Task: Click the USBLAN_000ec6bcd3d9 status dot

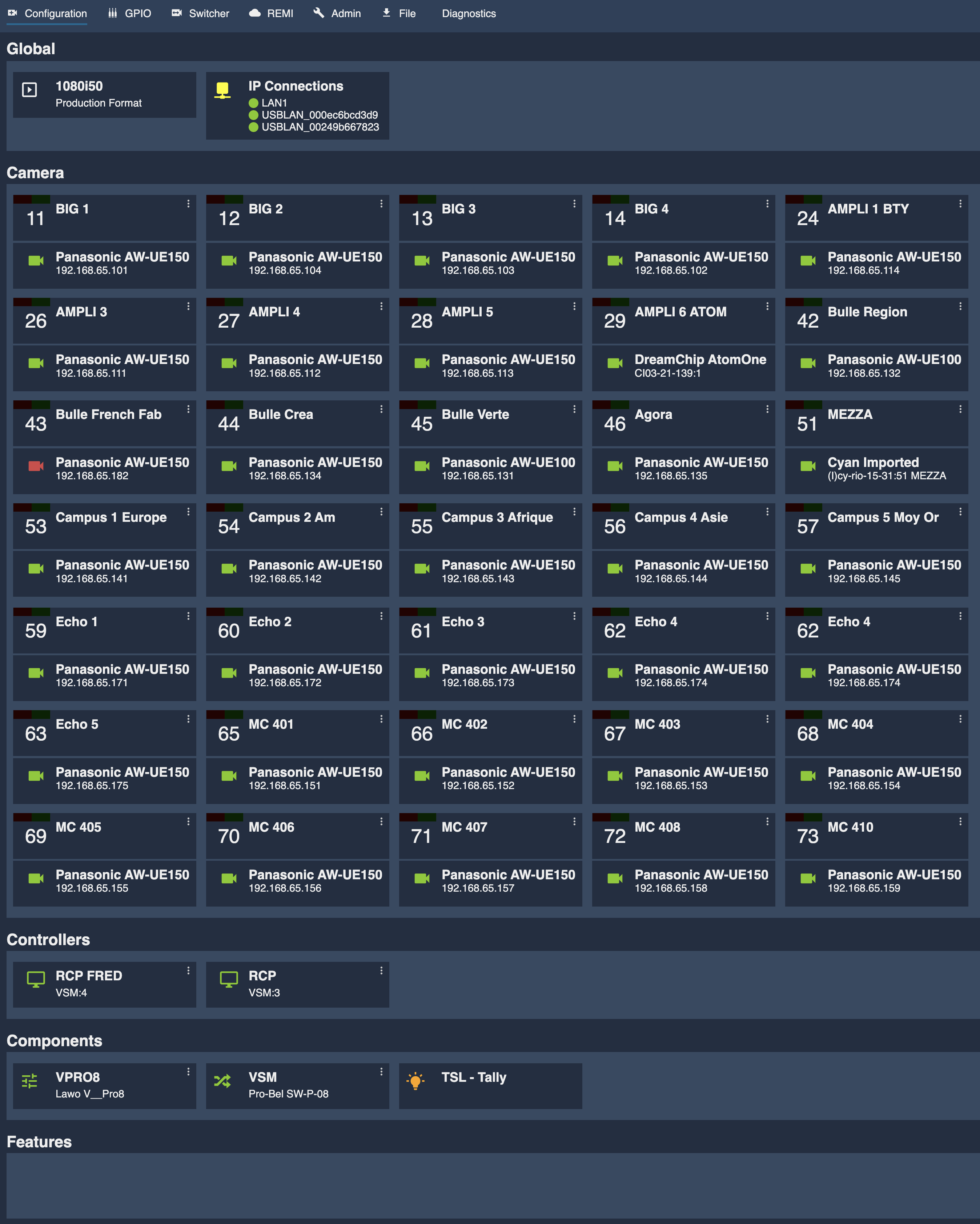Action: pyautogui.click(x=254, y=115)
